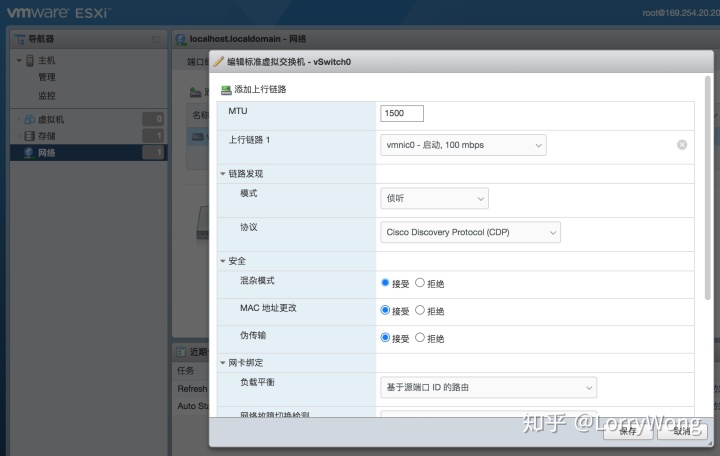Click the storage count badge 1
This screenshot has width=720, height=456.
(x=153, y=135)
